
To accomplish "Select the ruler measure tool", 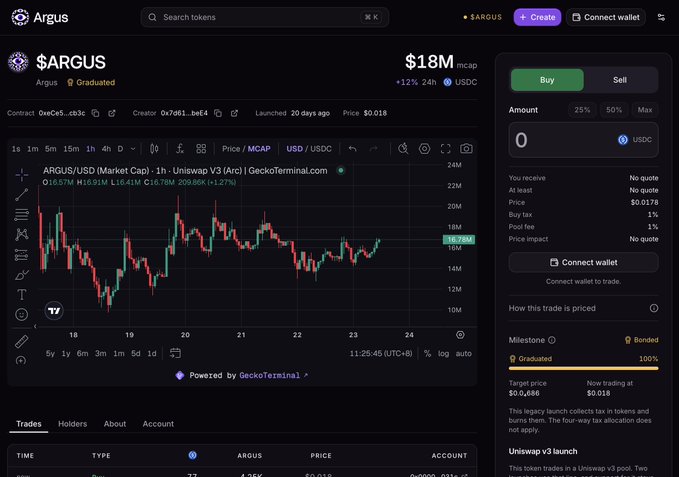I will (x=22, y=342).
